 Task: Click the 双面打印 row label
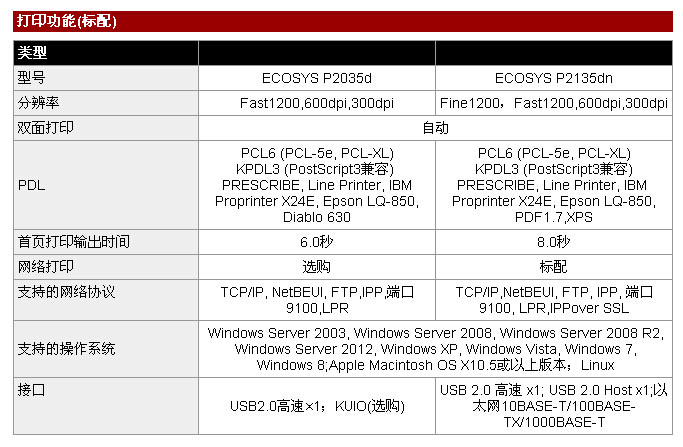coord(46,128)
